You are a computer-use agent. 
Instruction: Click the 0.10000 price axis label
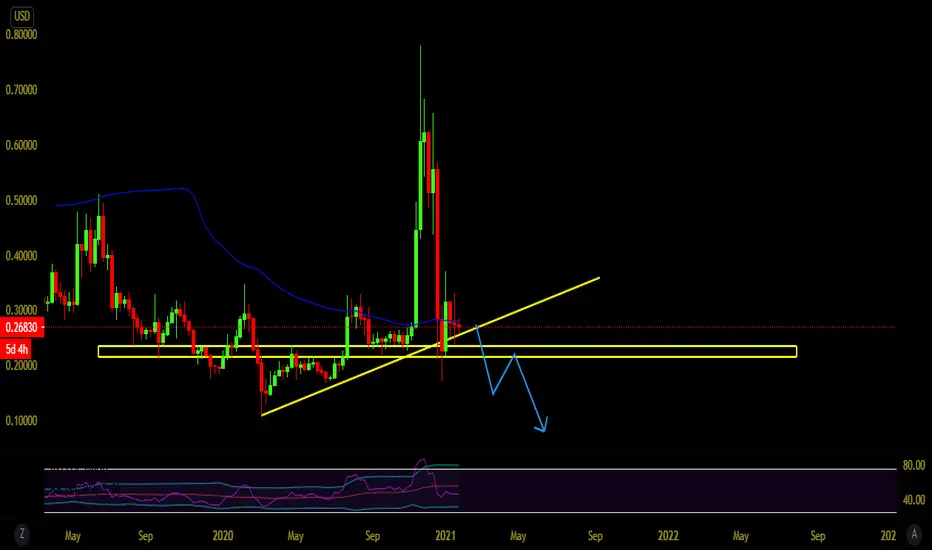click(x=21, y=420)
